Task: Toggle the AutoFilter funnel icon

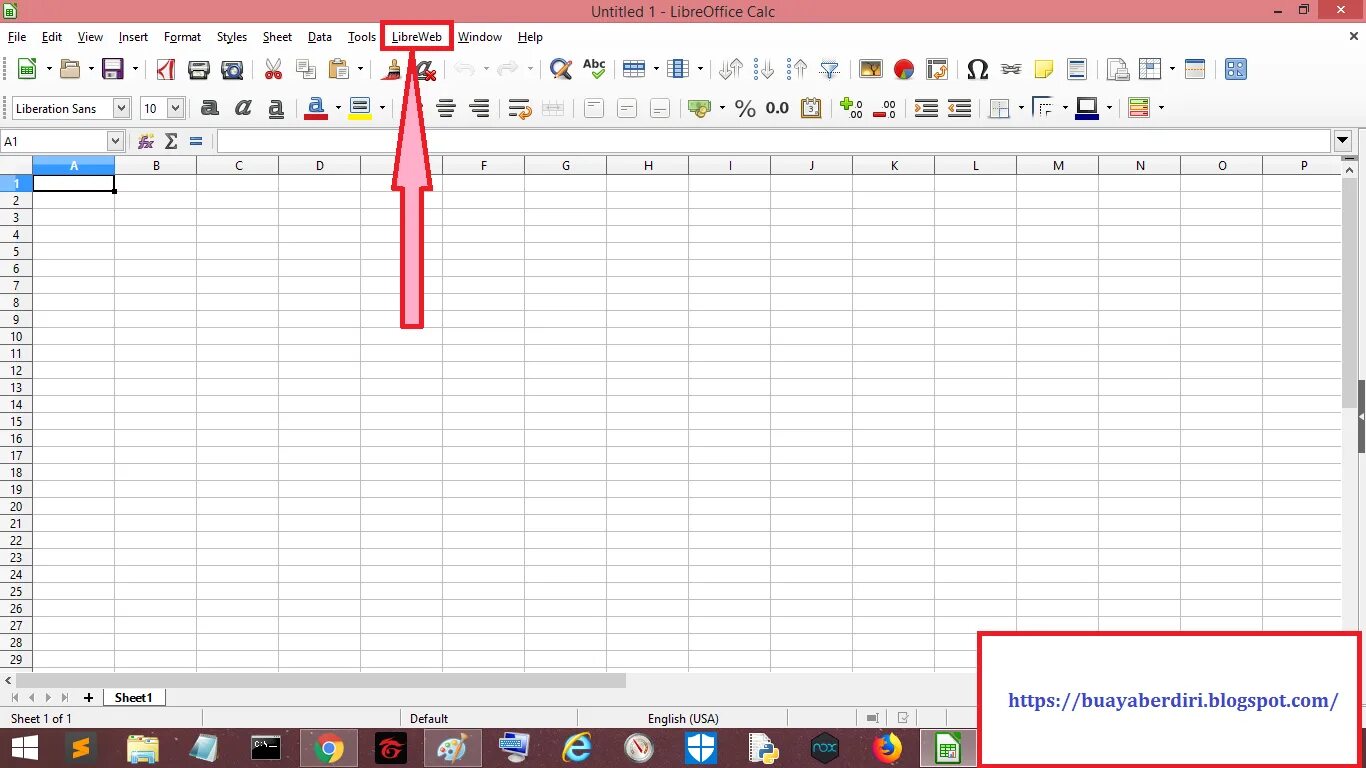Action: tap(830, 69)
